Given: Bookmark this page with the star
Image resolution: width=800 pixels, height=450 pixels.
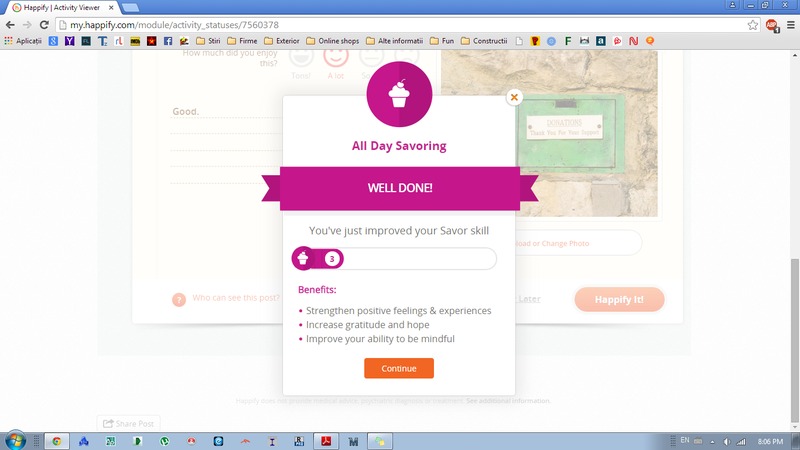Looking at the screenshot, I should pos(753,24).
